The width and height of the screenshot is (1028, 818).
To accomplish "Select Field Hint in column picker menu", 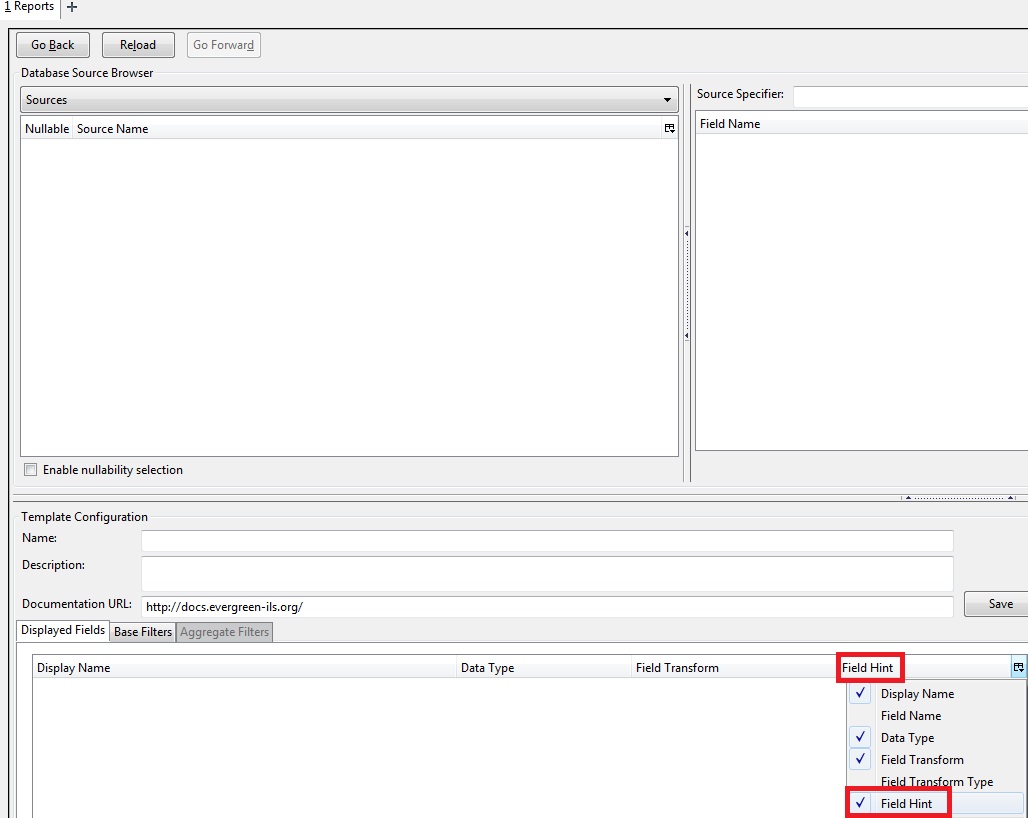I will click(906, 804).
